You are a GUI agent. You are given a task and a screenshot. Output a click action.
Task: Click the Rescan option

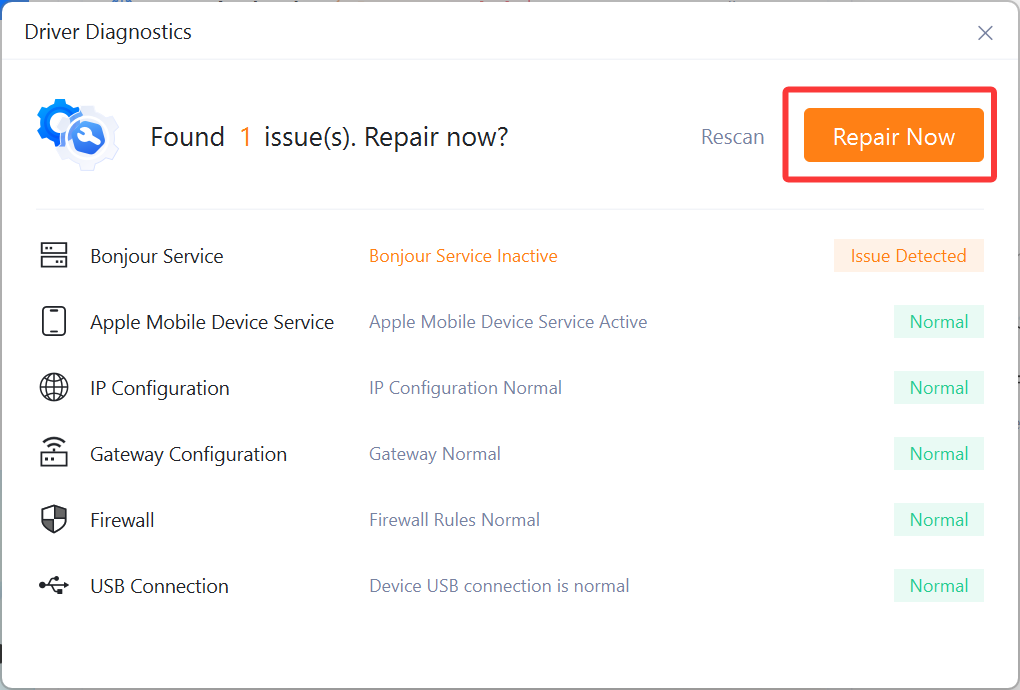tap(733, 137)
